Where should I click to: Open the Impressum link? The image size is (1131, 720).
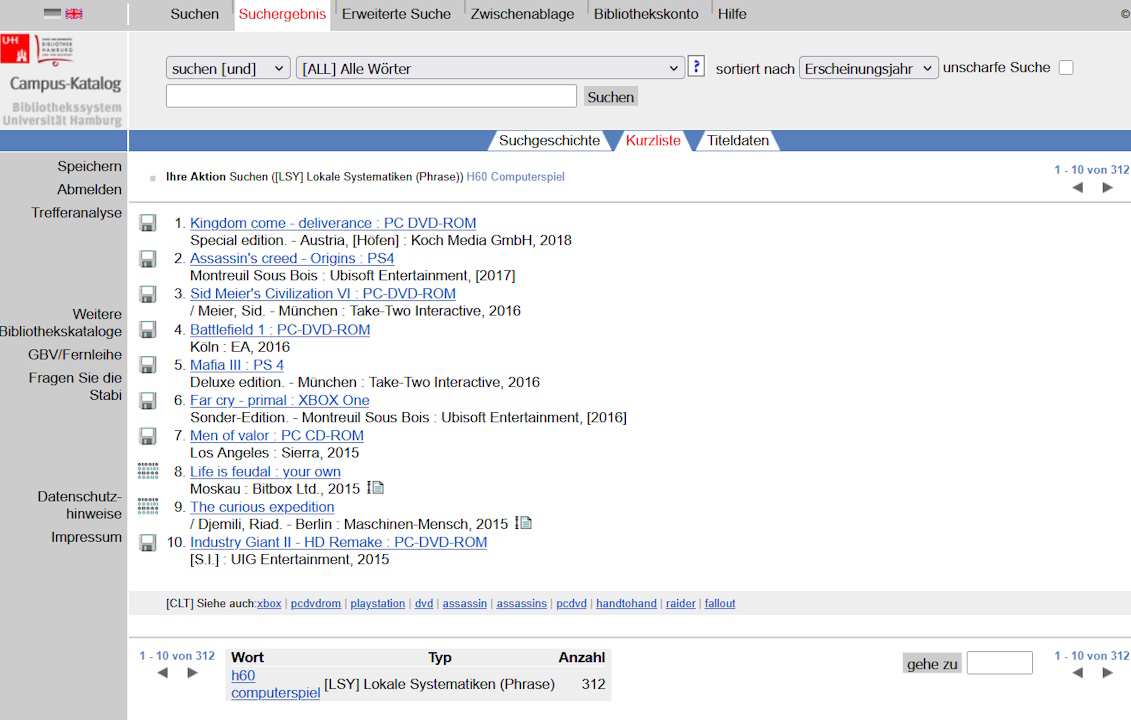tap(86, 537)
